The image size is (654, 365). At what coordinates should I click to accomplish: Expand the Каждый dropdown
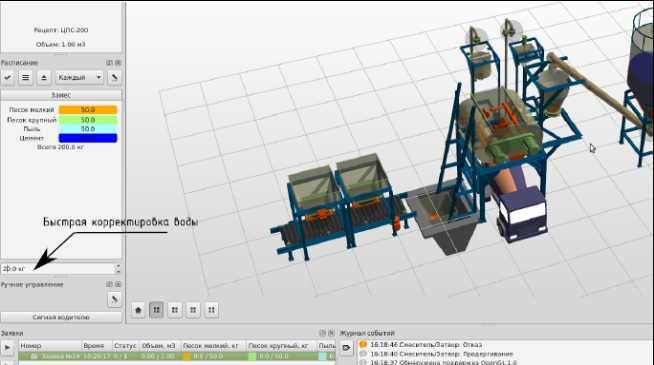point(79,77)
